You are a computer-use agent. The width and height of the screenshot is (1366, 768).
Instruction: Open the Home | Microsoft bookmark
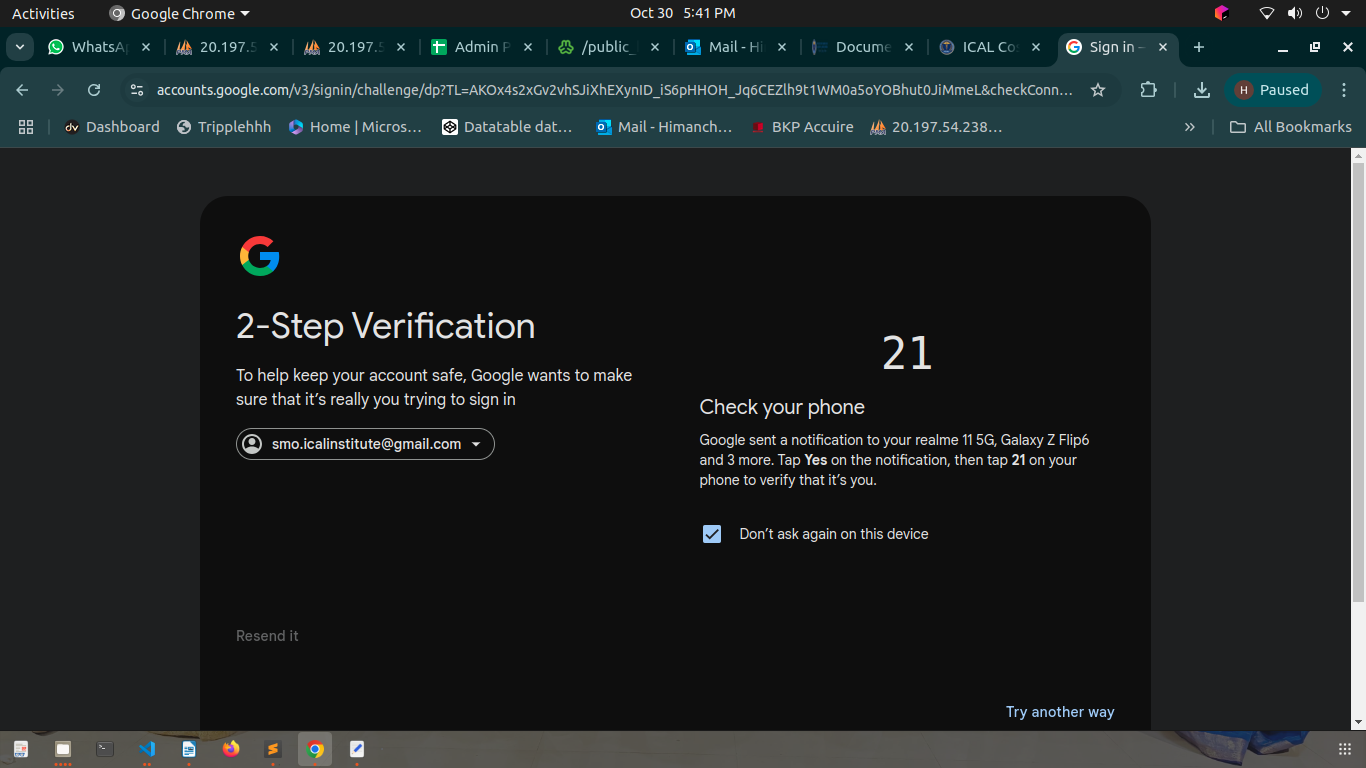pos(355,127)
